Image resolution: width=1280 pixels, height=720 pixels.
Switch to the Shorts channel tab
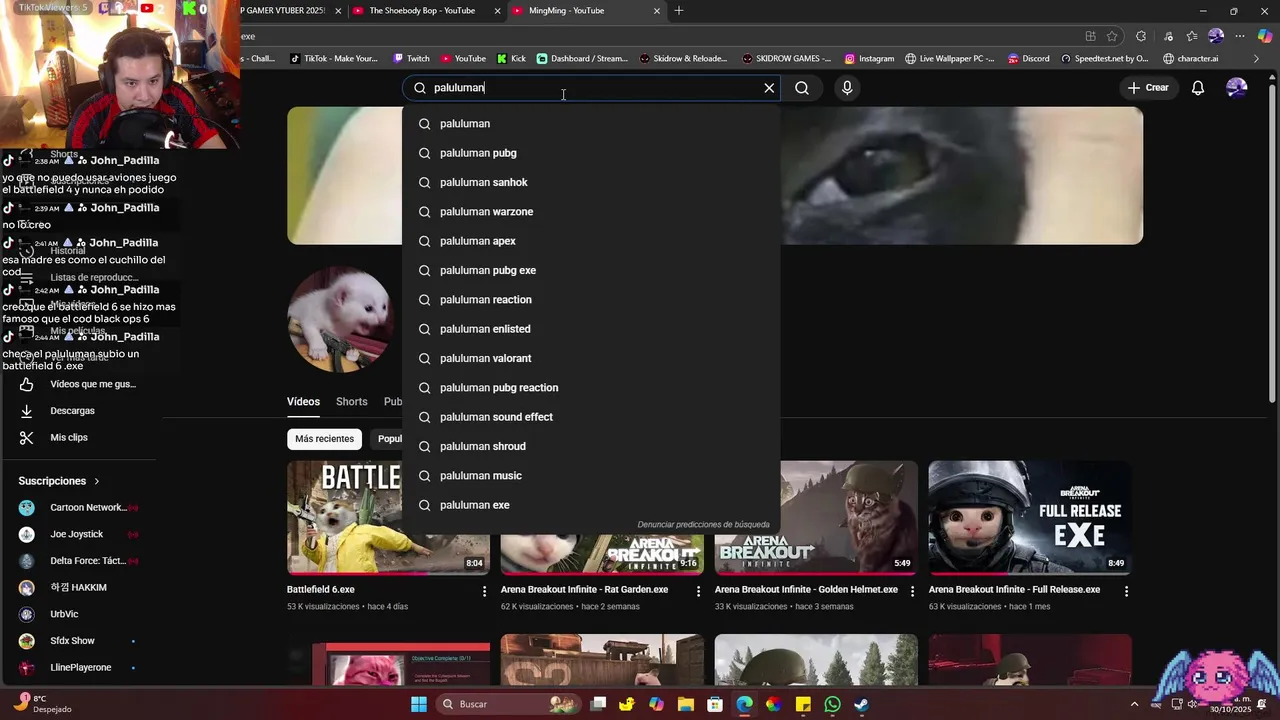tap(351, 402)
